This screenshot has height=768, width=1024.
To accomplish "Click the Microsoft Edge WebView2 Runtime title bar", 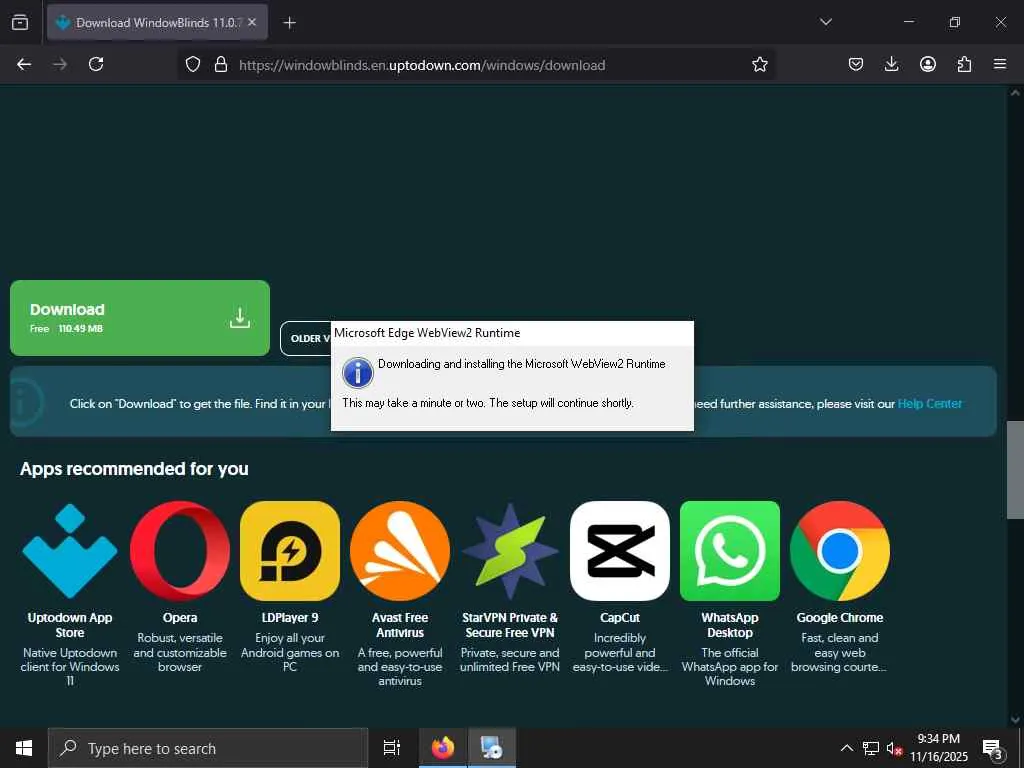I will tap(512, 333).
